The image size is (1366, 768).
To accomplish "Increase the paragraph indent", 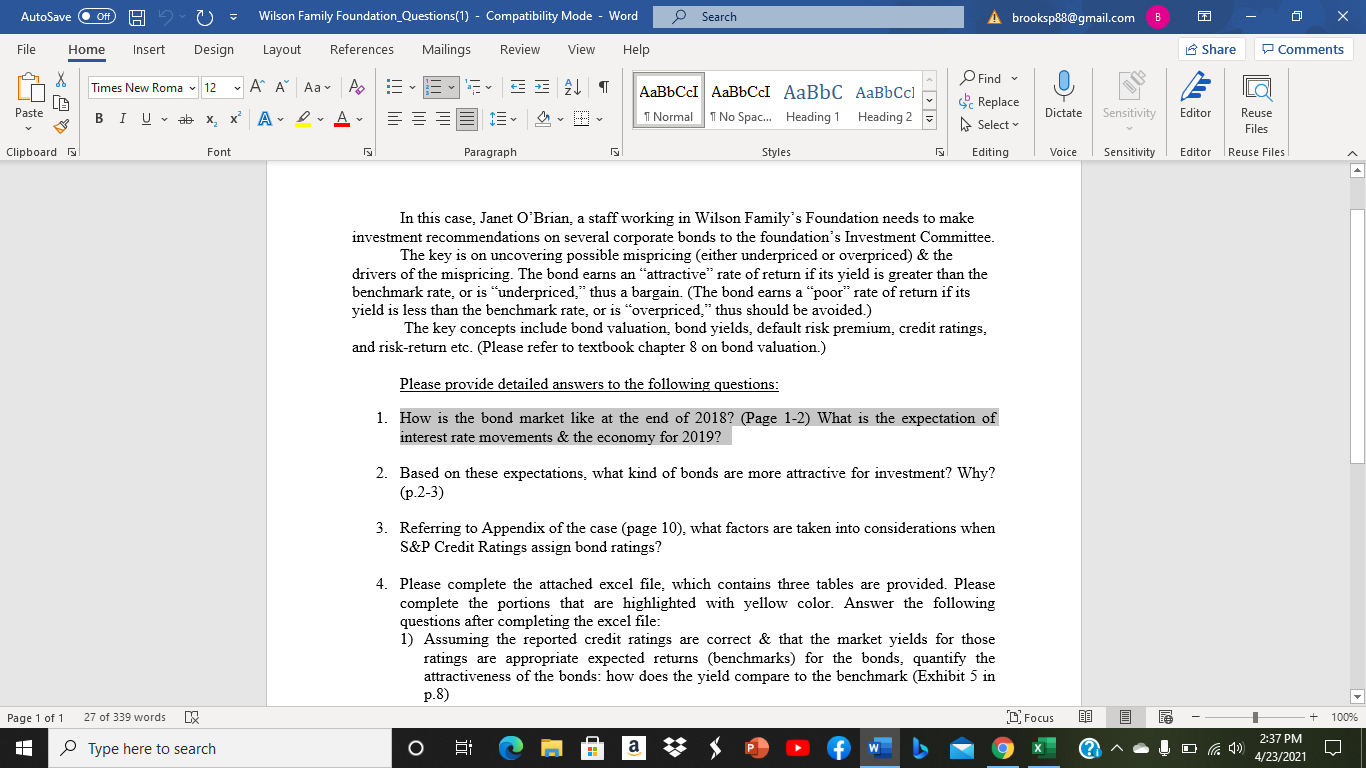I will tap(541, 88).
